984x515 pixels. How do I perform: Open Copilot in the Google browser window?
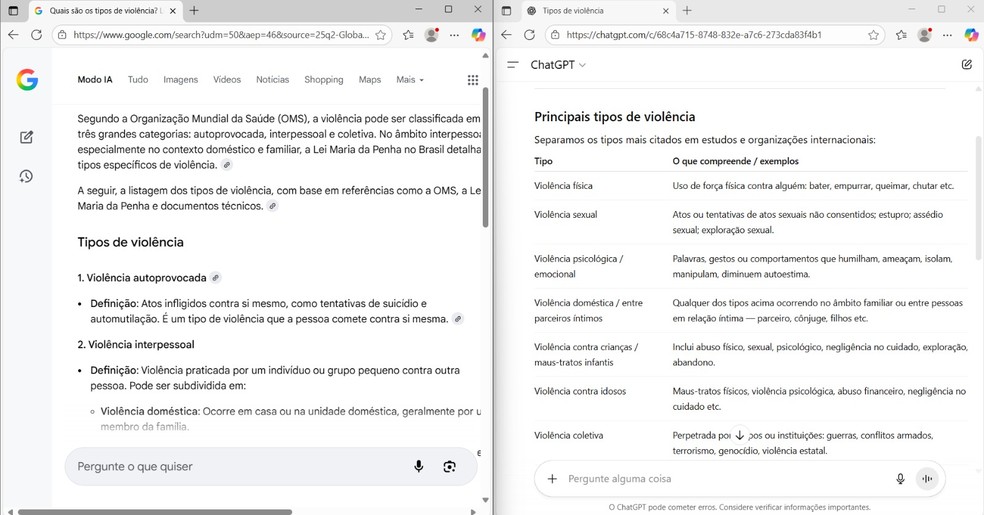point(479,35)
